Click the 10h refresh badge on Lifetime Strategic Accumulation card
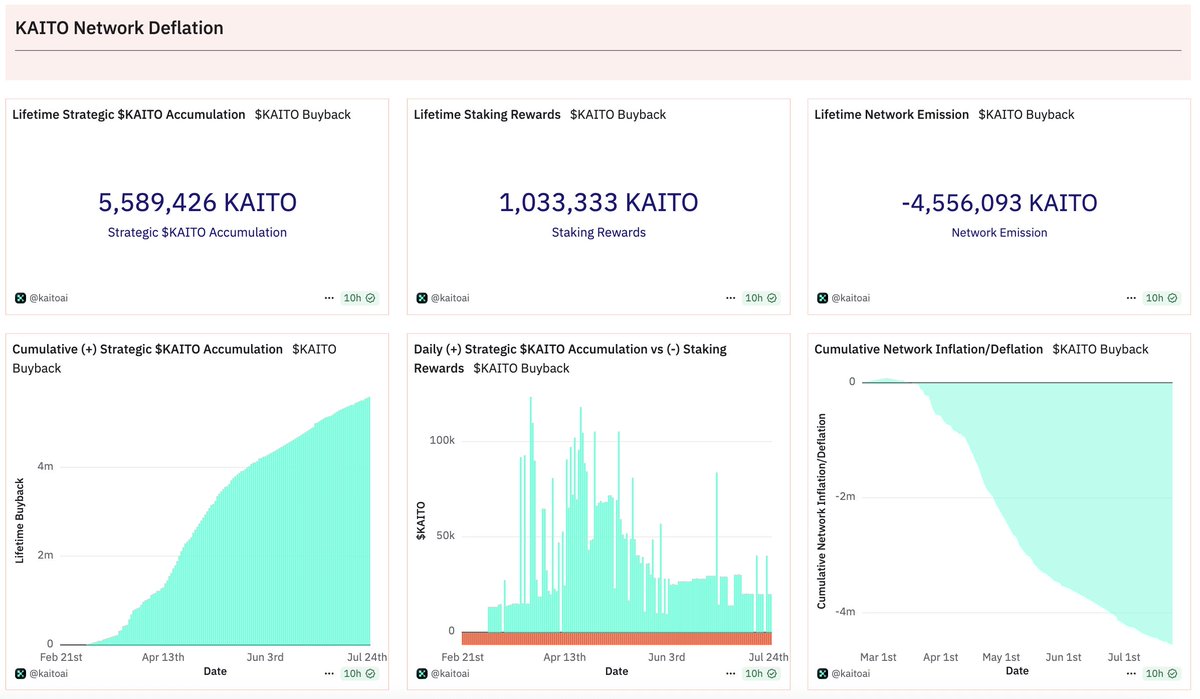This screenshot has height=699, width=1200. (x=359, y=298)
